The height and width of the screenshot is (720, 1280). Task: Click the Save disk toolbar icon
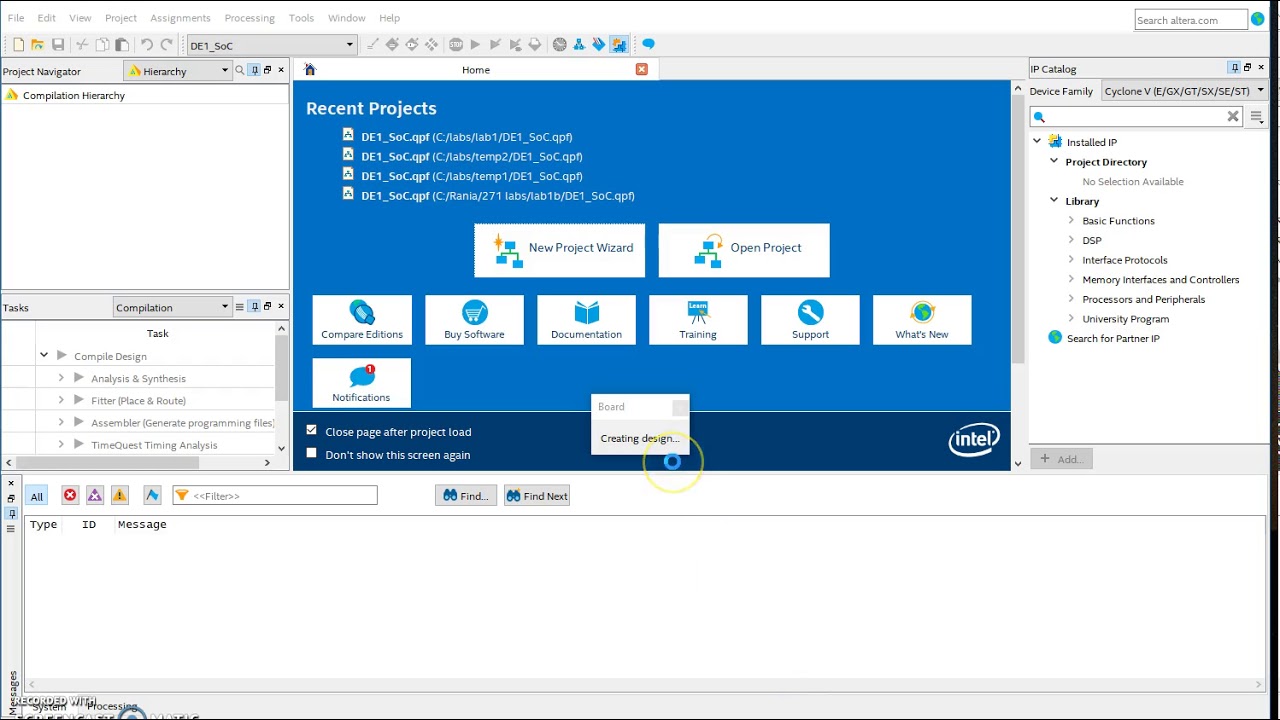(58, 45)
